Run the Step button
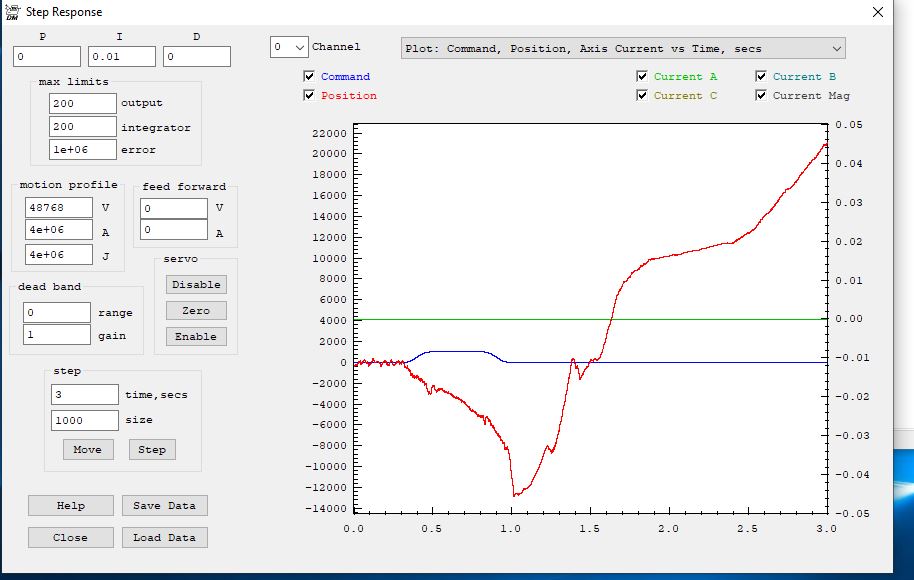This screenshot has width=914, height=580. (152, 450)
